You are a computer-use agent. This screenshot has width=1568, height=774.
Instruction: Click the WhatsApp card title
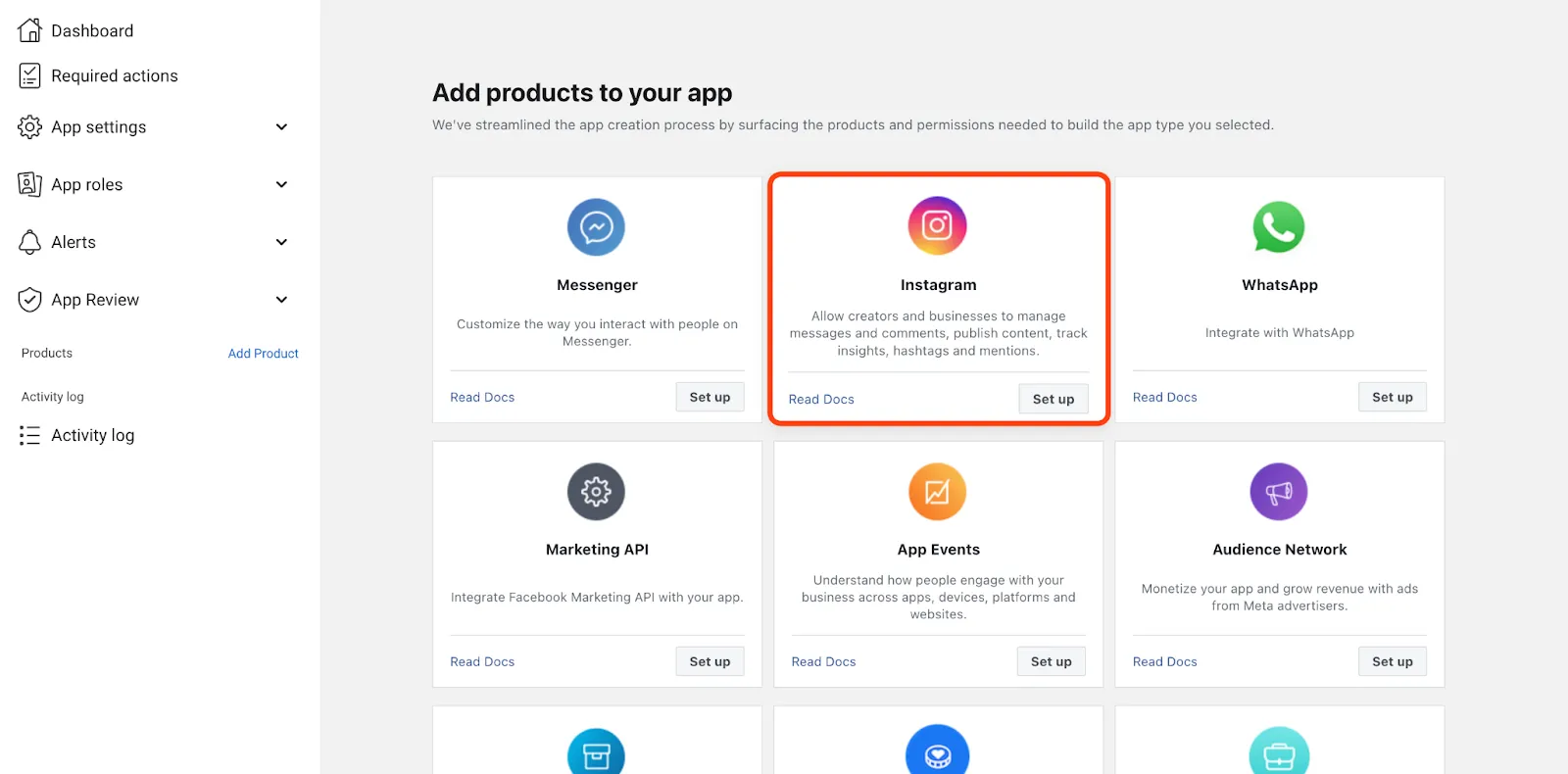(1280, 285)
